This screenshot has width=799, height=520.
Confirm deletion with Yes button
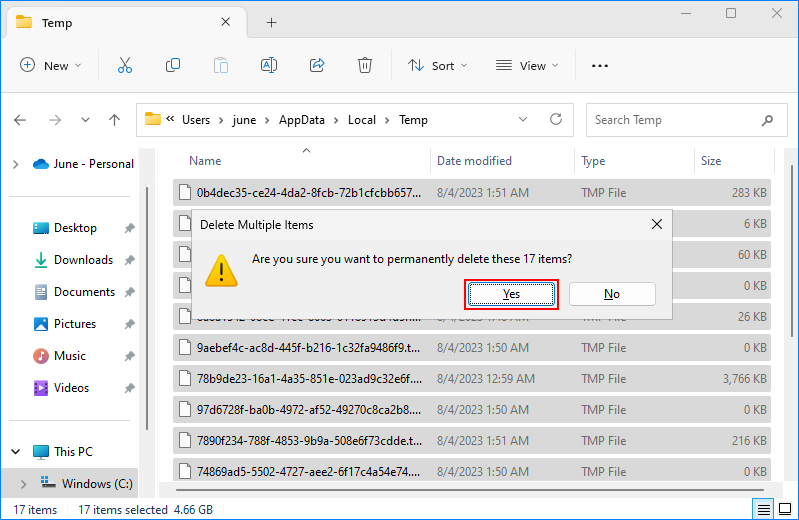pos(511,294)
